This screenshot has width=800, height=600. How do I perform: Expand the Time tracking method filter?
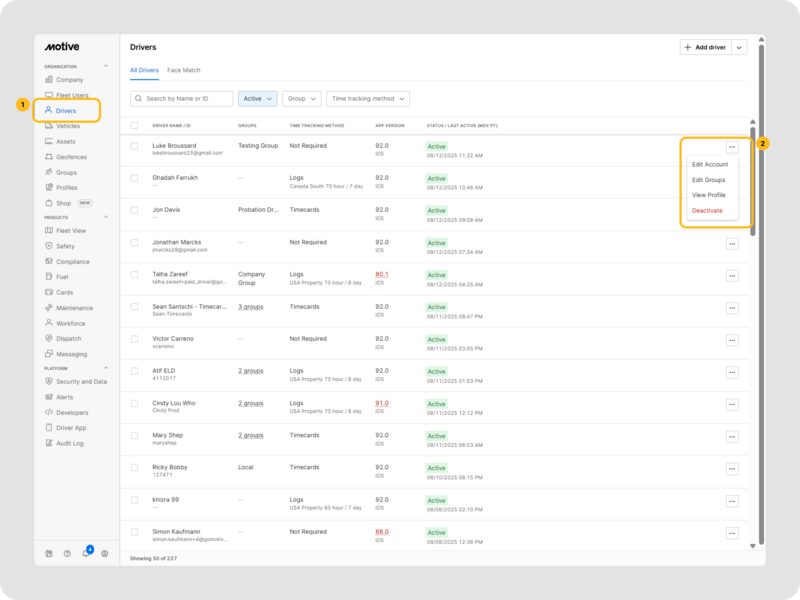click(367, 99)
